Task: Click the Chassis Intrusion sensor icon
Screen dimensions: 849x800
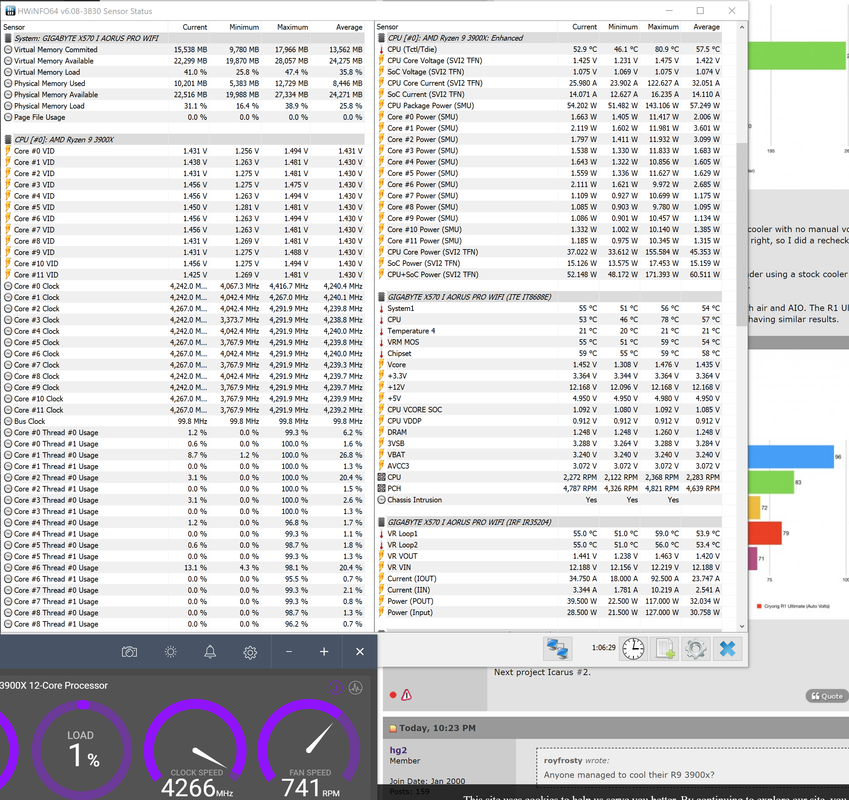Action: point(381,500)
